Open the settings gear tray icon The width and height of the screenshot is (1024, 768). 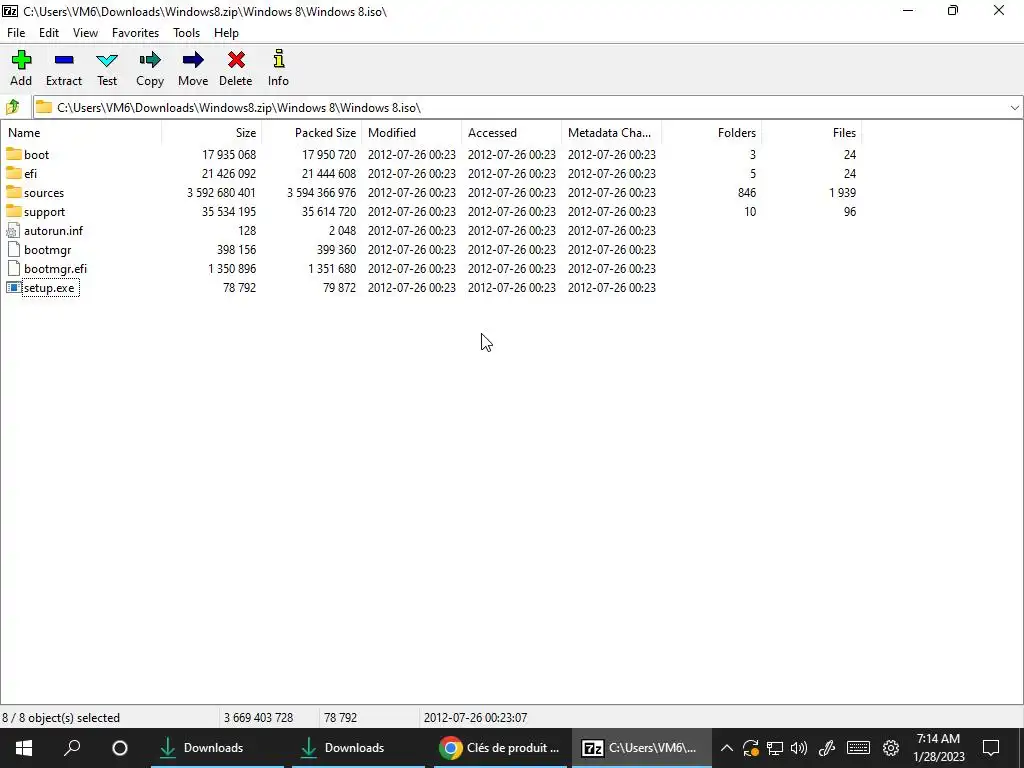coord(891,748)
